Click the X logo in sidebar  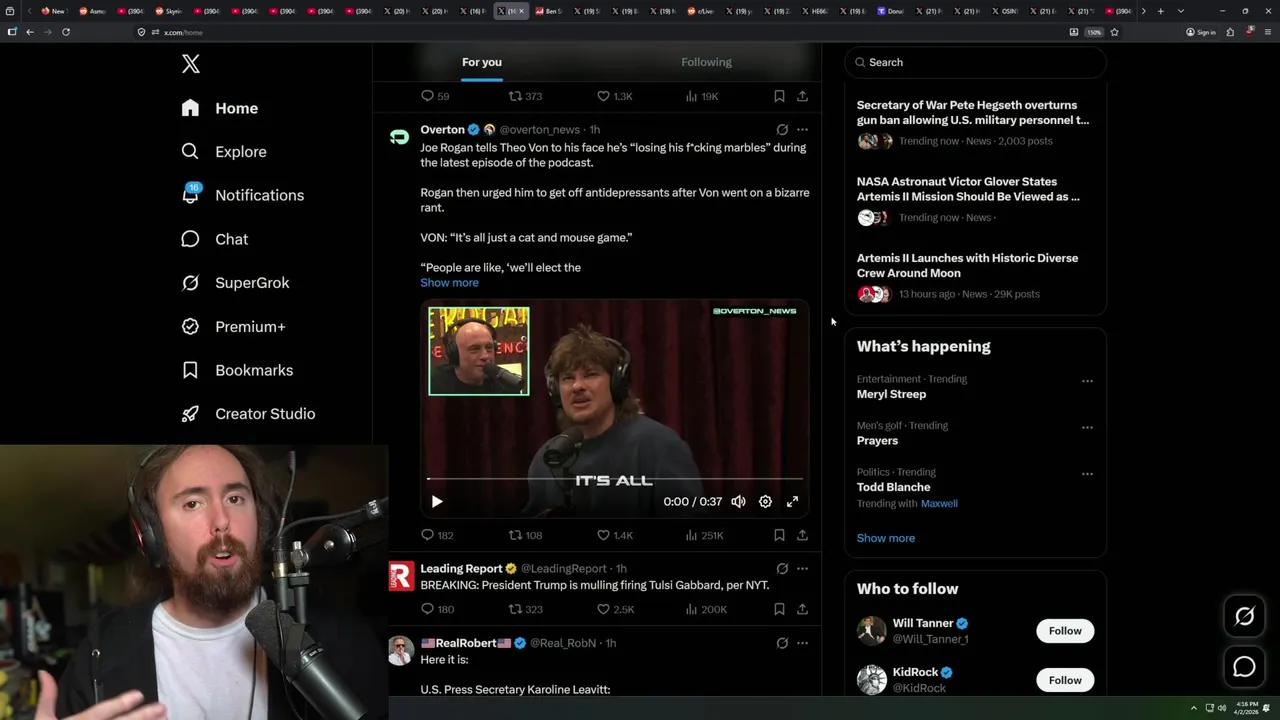pos(191,64)
